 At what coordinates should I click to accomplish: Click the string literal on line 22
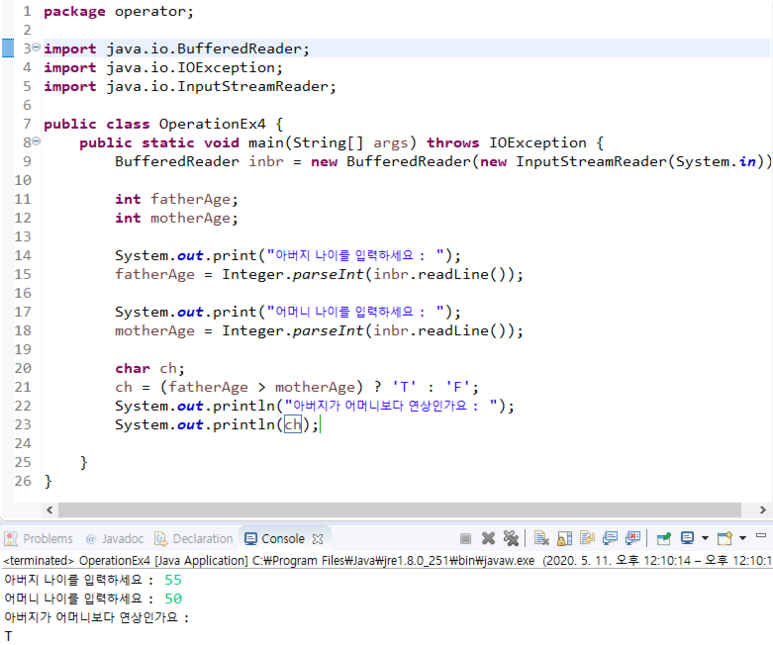391,406
